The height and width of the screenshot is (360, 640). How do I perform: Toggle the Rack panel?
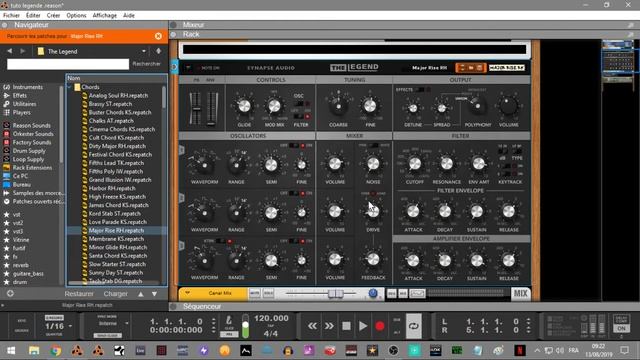(x=173, y=34)
